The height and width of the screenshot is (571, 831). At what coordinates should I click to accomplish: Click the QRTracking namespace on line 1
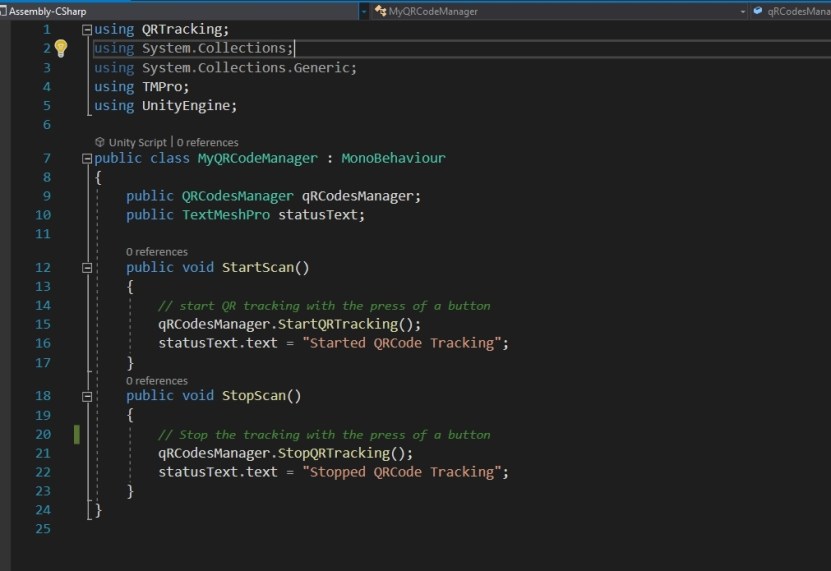pos(182,29)
